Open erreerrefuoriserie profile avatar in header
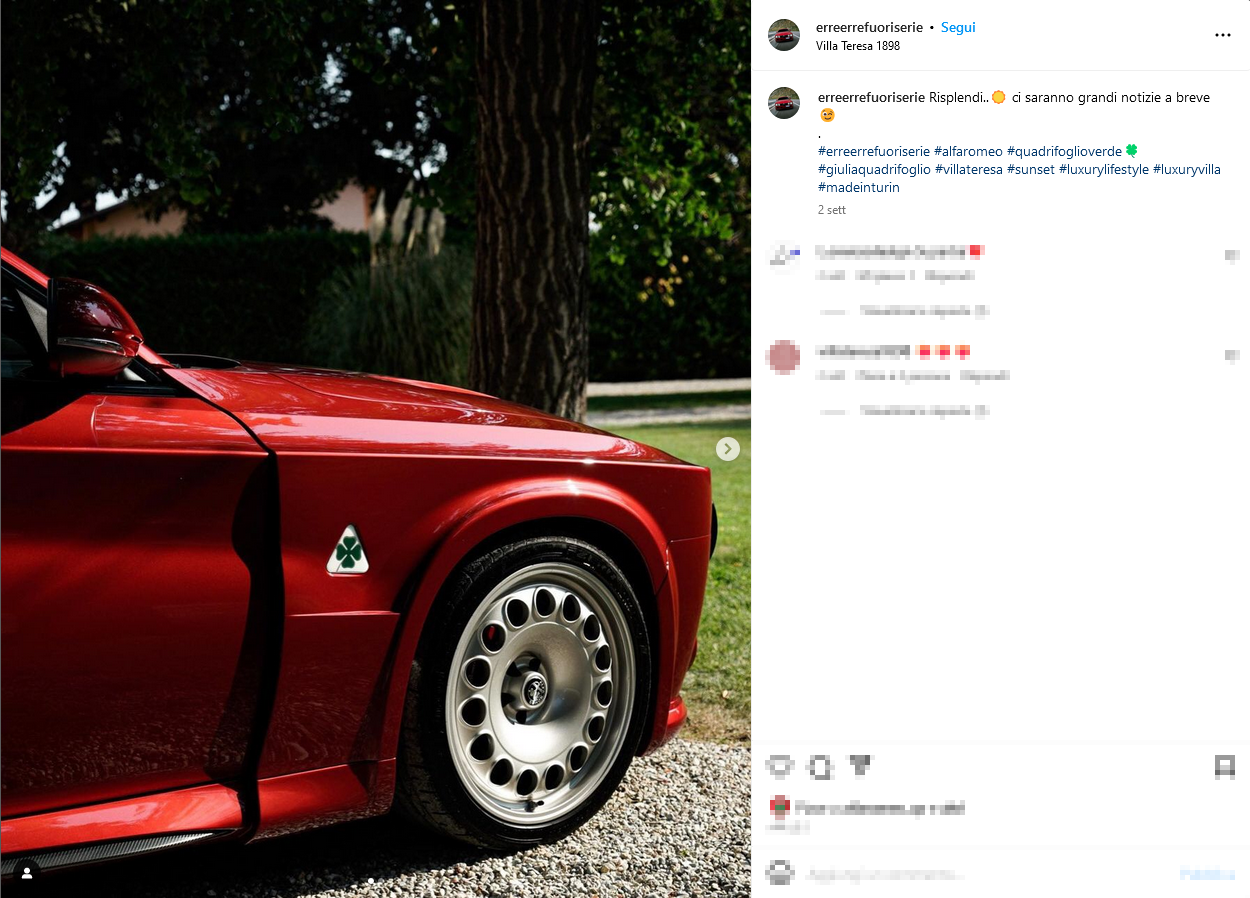Screen dimensions: 1250x898 pyautogui.click(x=784, y=35)
